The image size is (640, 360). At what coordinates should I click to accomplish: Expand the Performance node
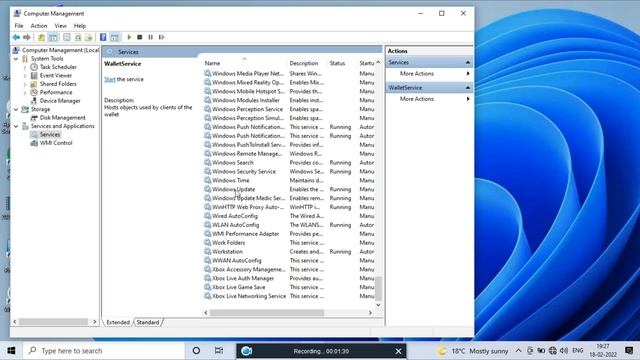pos(25,92)
